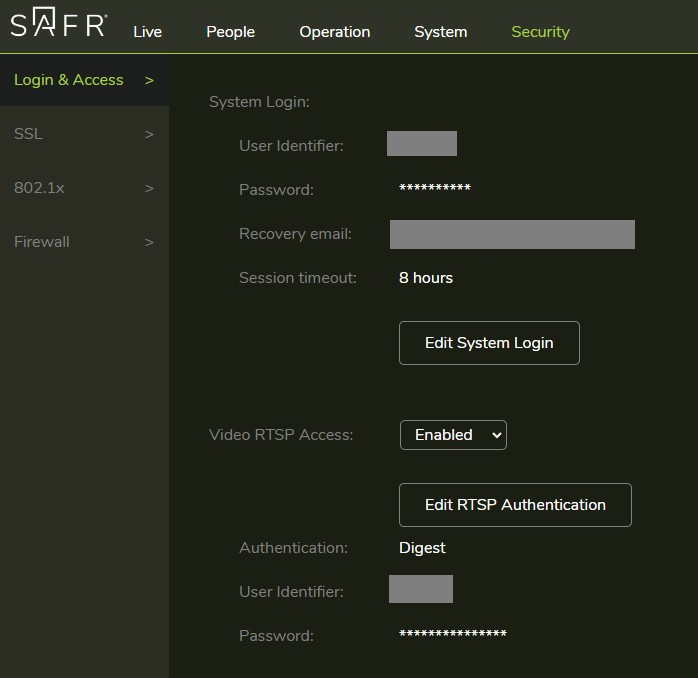Screen dimensions: 698x678
Task: Click the arrow beside Login & Access
Action: click(149, 80)
